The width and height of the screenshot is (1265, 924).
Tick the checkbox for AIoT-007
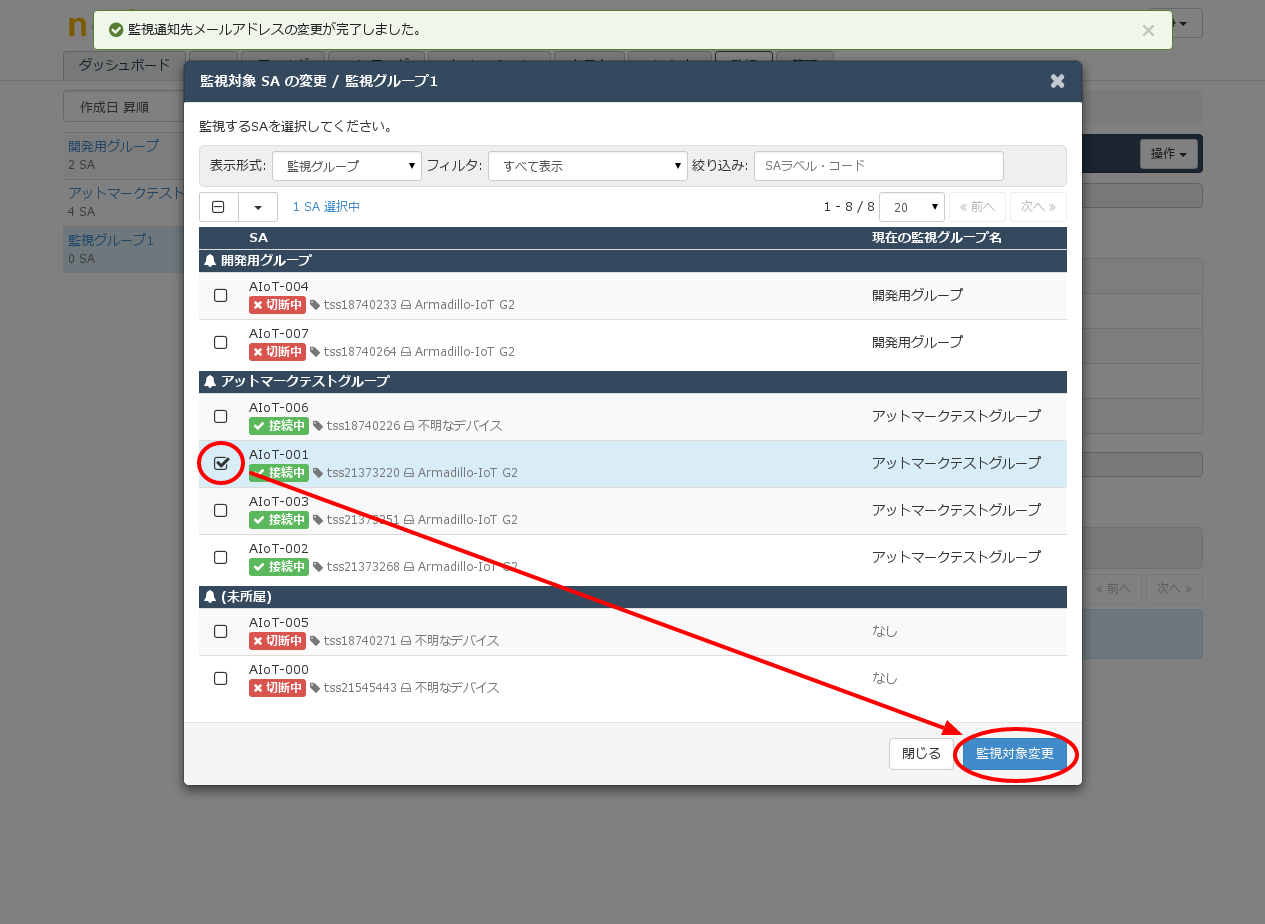click(221, 342)
